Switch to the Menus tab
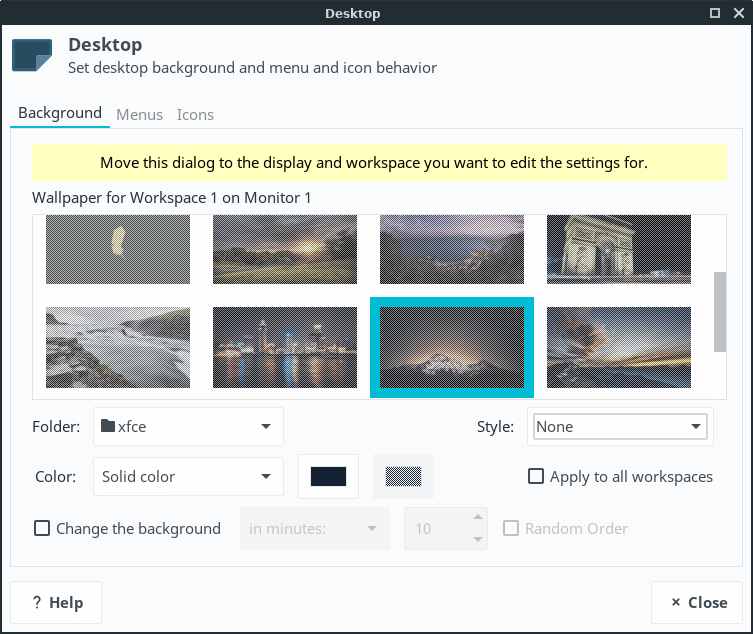 pyautogui.click(x=139, y=114)
